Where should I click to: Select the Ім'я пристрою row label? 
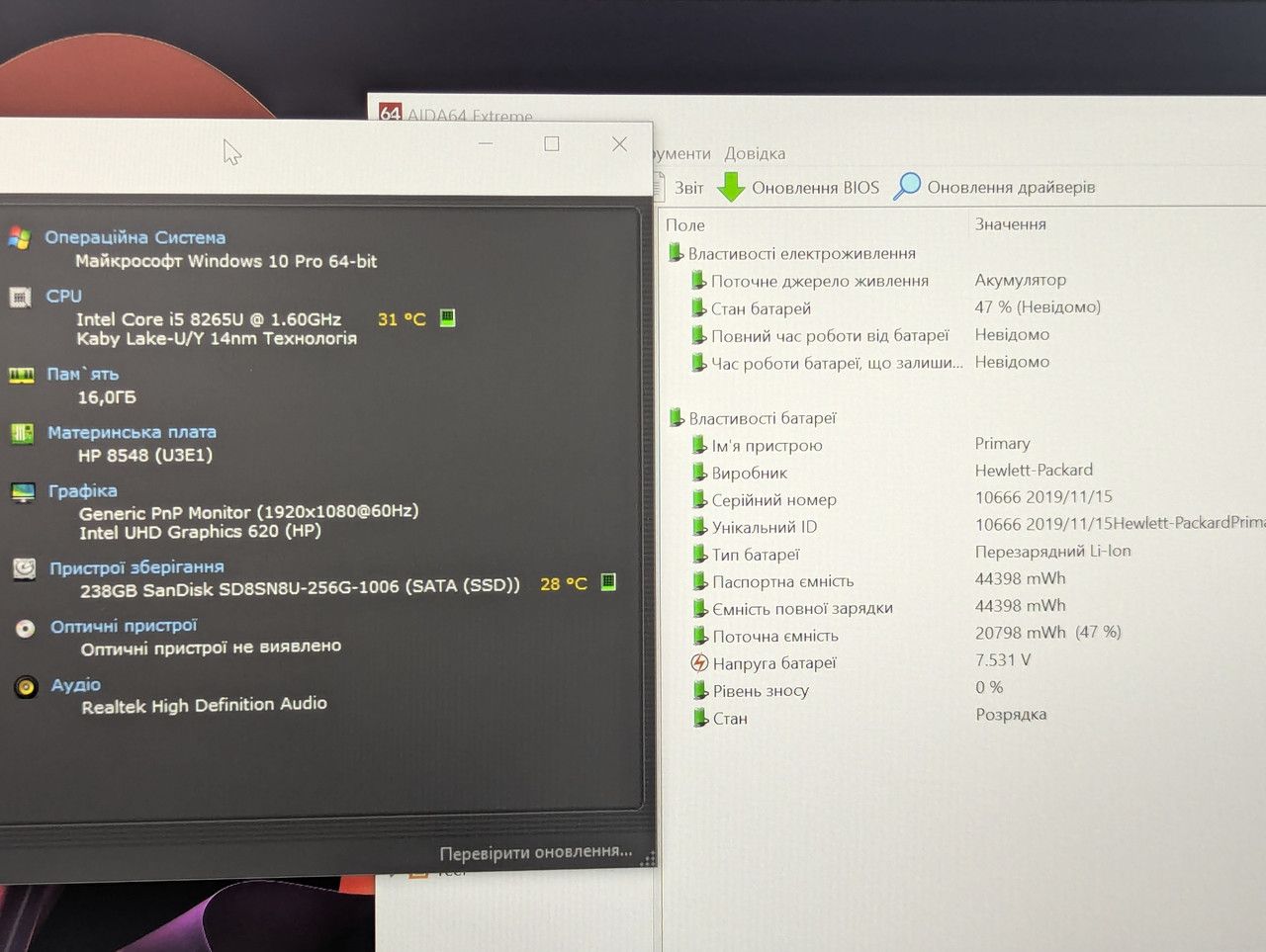click(768, 446)
